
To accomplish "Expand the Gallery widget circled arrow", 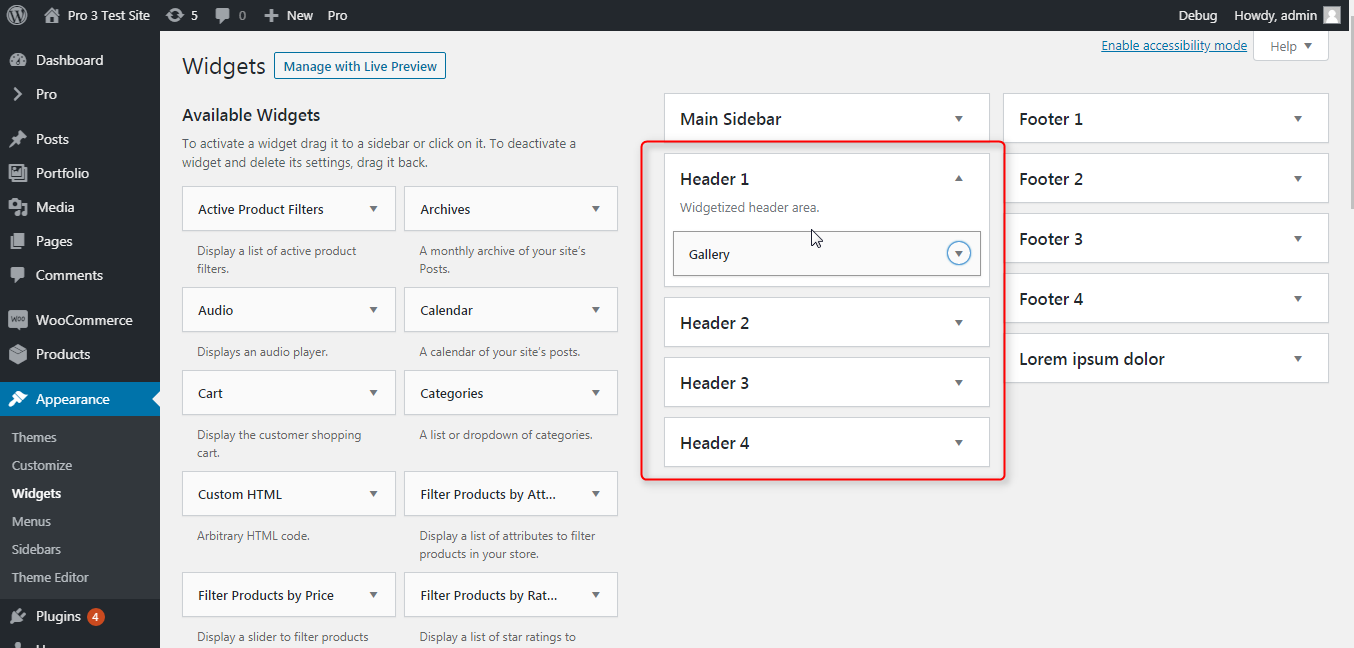I will point(959,254).
